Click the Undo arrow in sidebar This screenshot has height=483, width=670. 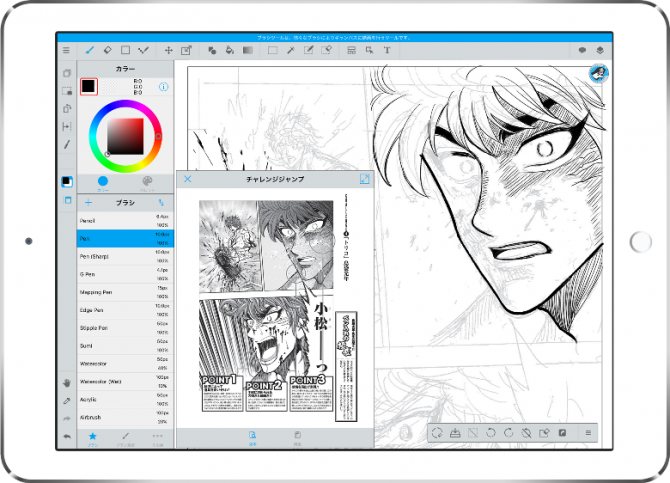tap(67, 437)
